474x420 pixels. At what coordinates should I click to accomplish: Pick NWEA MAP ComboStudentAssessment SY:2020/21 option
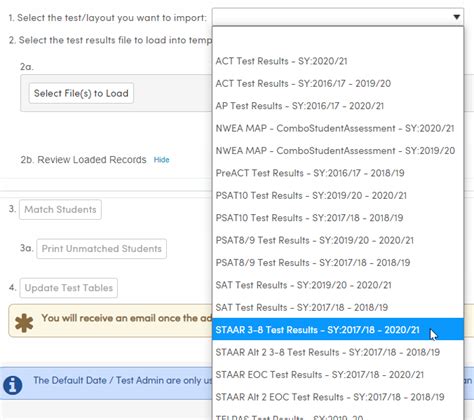[338, 128]
